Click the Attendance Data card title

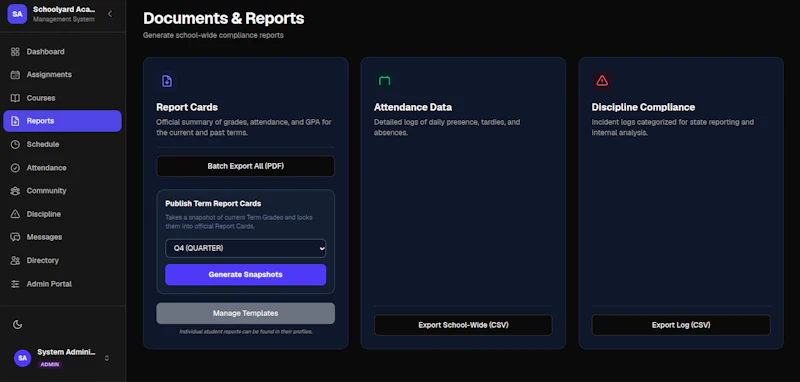pos(413,108)
